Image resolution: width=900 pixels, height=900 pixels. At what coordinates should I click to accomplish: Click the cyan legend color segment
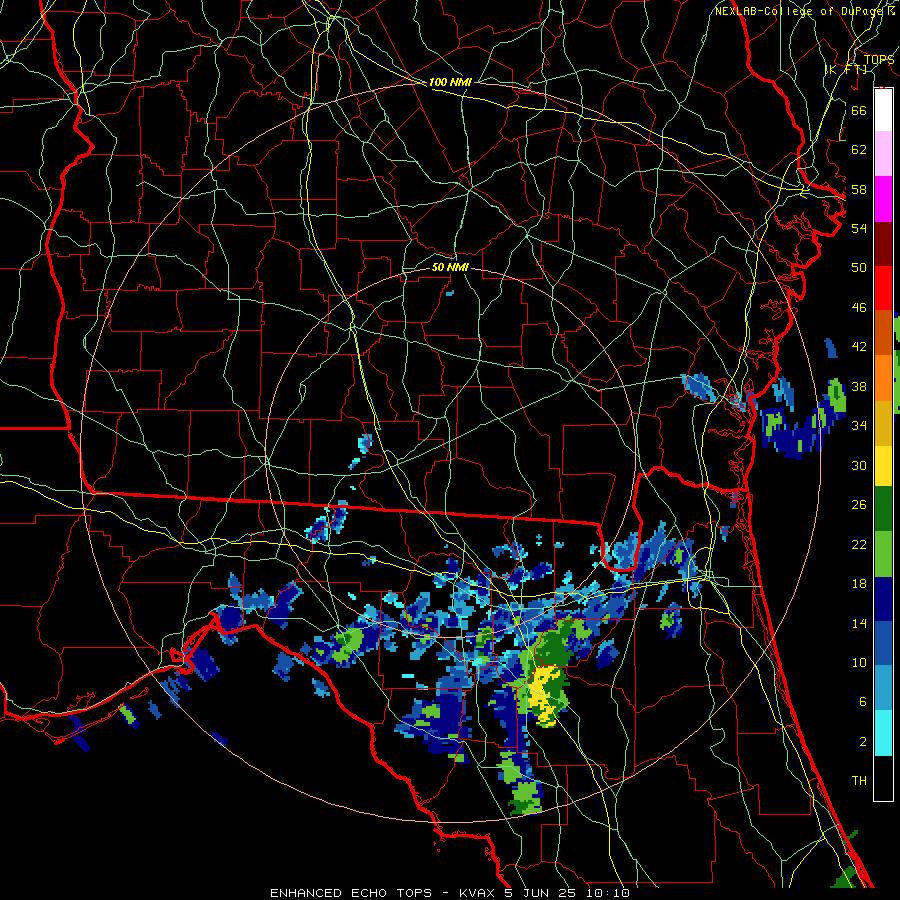click(x=883, y=733)
